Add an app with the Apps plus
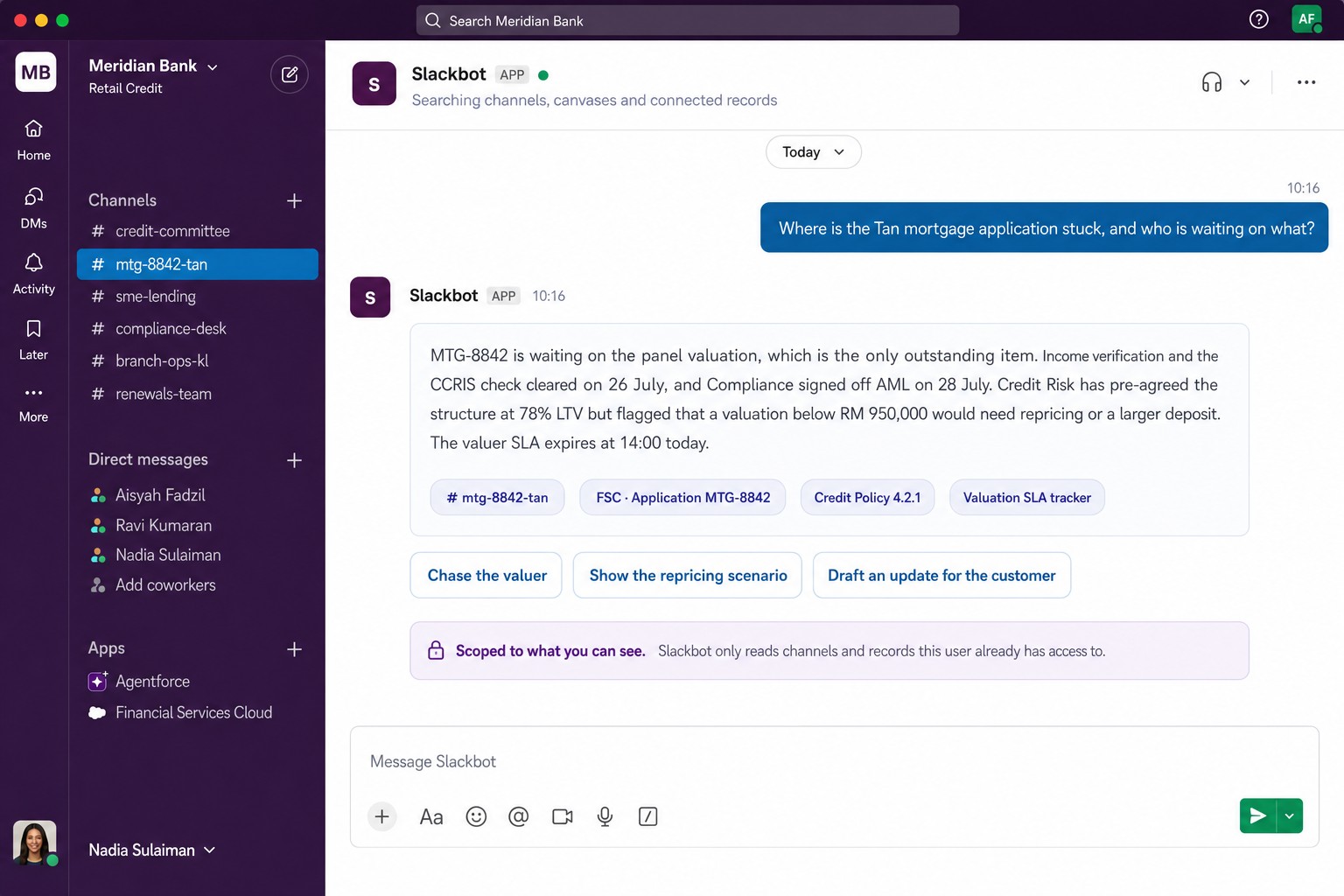This screenshot has width=1344, height=896. tap(294, 649)
